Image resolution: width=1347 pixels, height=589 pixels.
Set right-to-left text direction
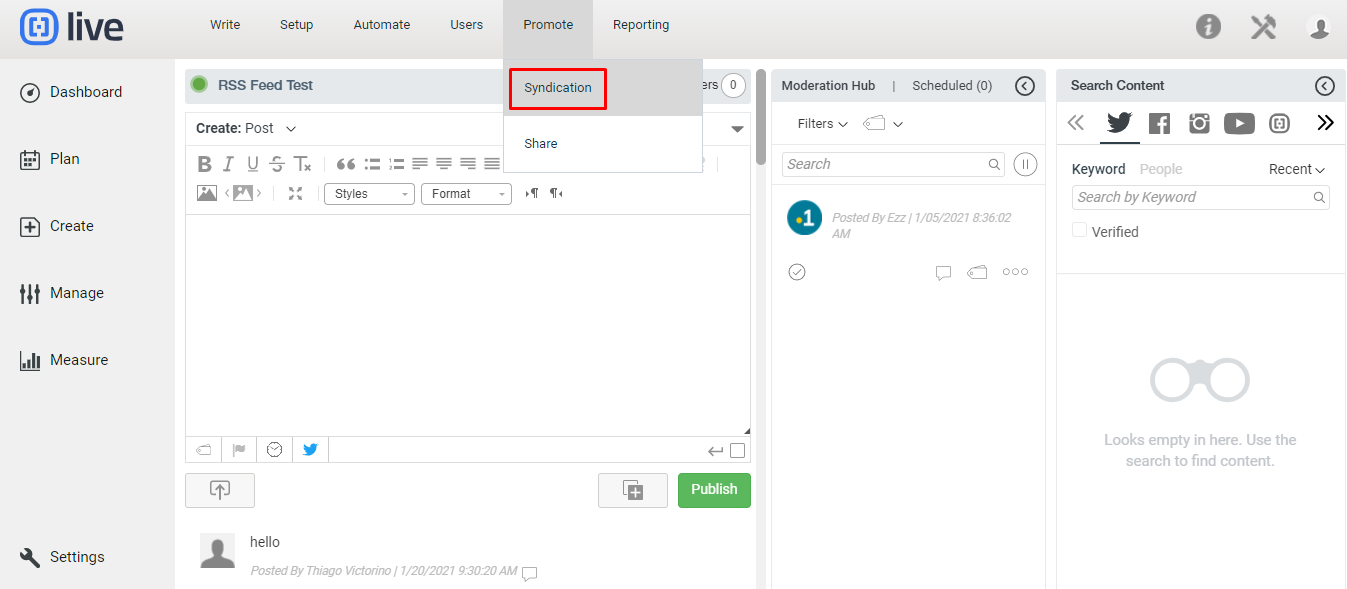556,194
